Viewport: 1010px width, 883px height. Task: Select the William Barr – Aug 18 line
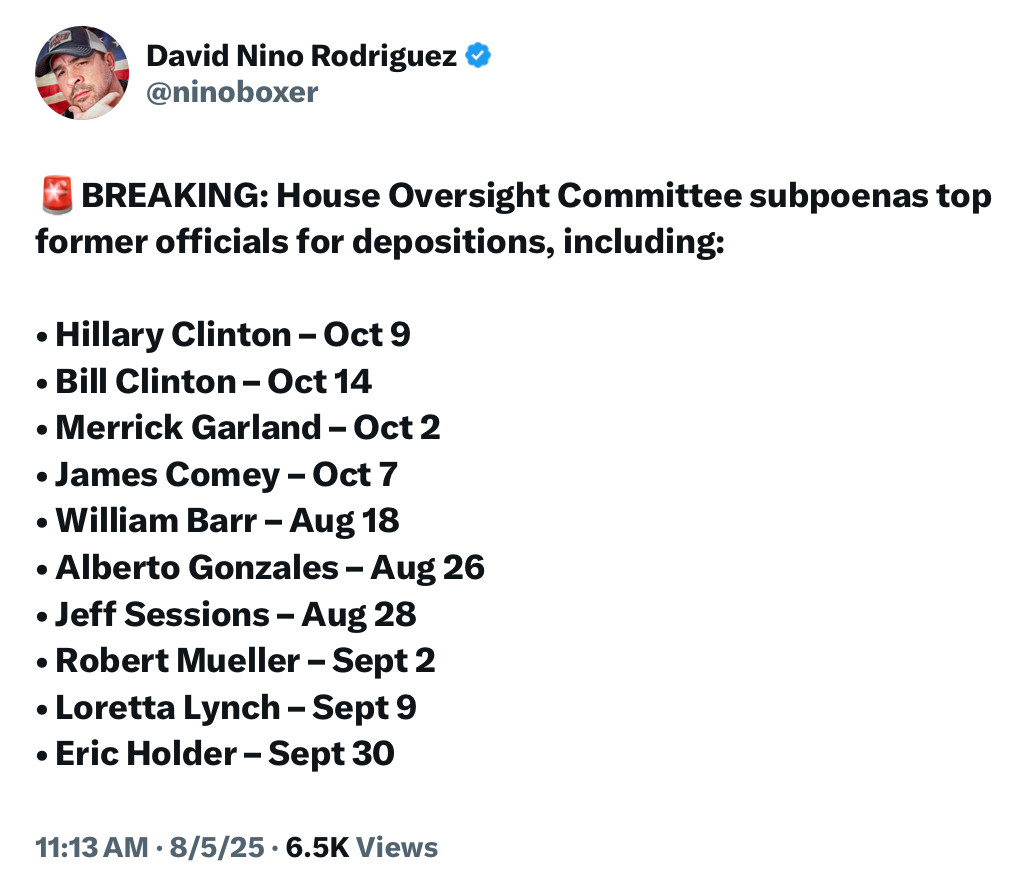pos(227,520)
